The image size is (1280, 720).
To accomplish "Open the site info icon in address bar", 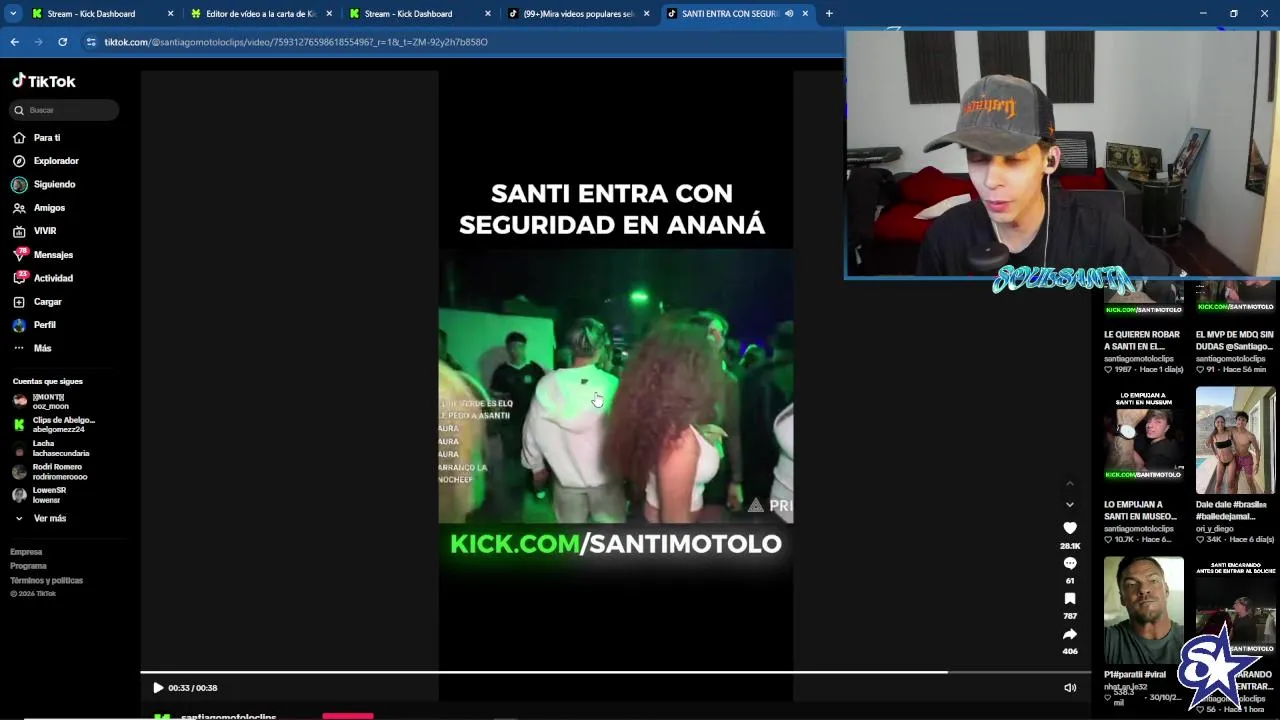I will [91, 42].
